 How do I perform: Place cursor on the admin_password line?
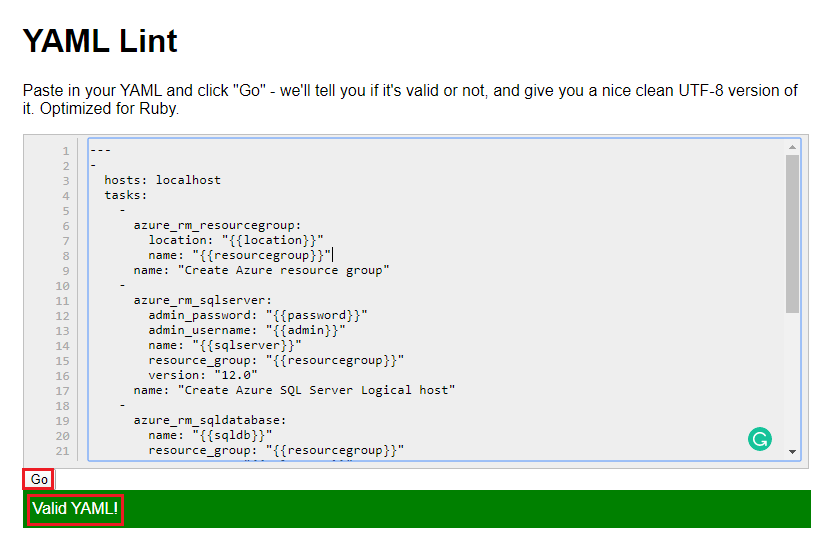(257, 315)
